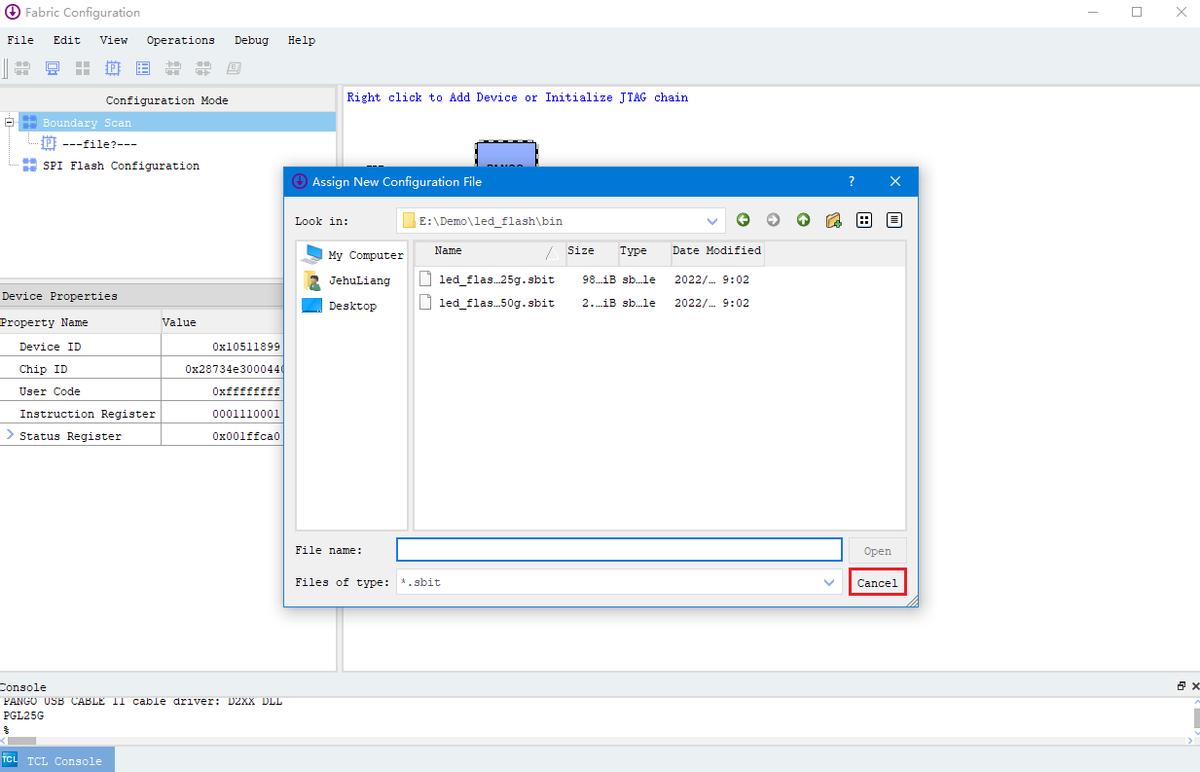This screenshot has width=1200, height=772.
Task: Click the User Code value 0xffffffff
Action: 246,391
